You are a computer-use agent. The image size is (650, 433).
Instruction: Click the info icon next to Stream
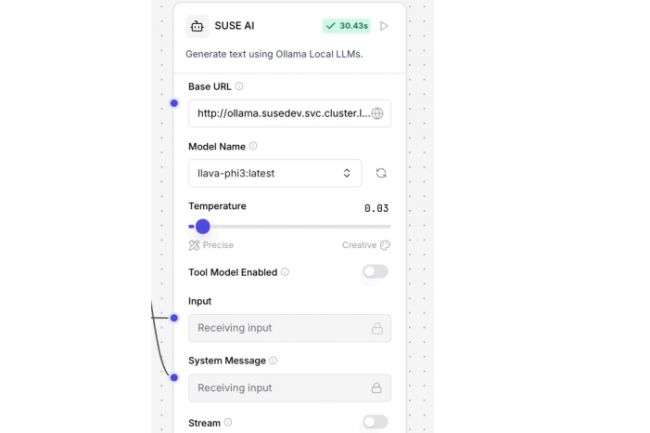tap(228, 423)
